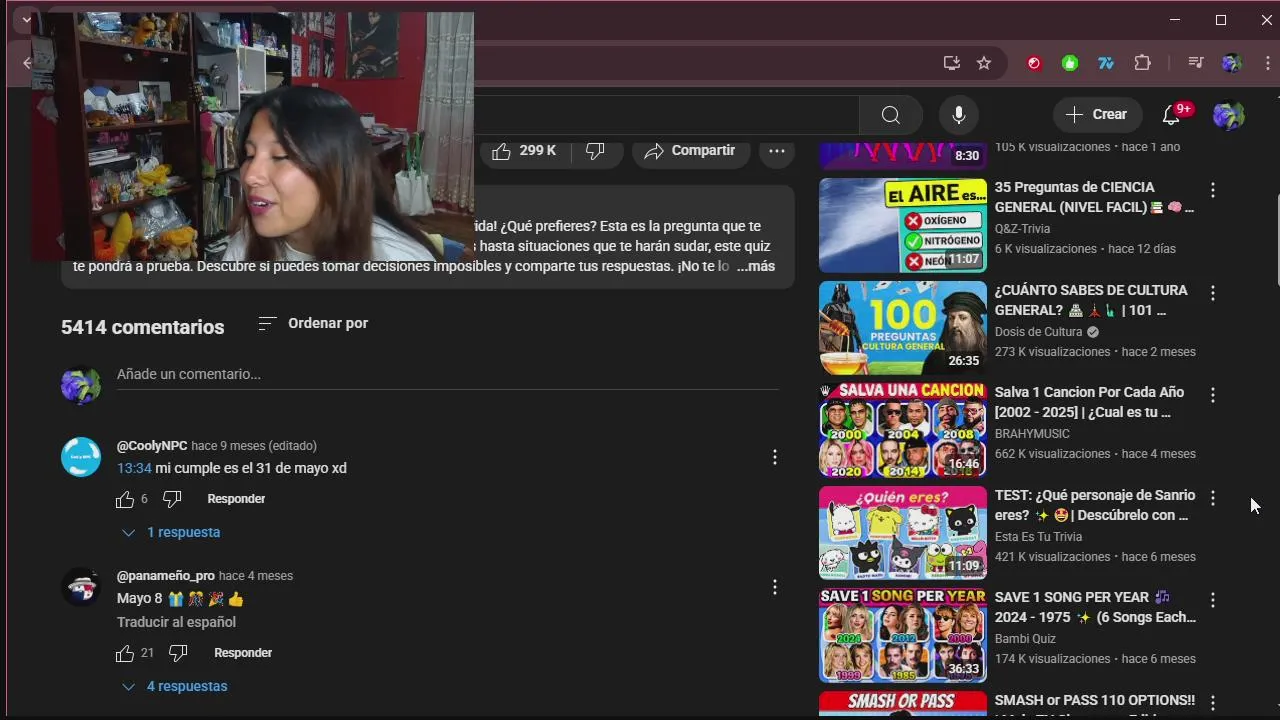Reply to the @panameño_pro comment
This screenshot has height=720, width=1280.
click(243, 653)
